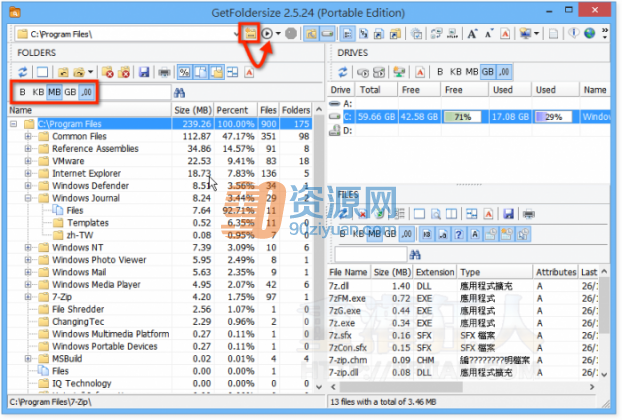
Task: Select drive C: row in DRIVES list
Action: 469,117
